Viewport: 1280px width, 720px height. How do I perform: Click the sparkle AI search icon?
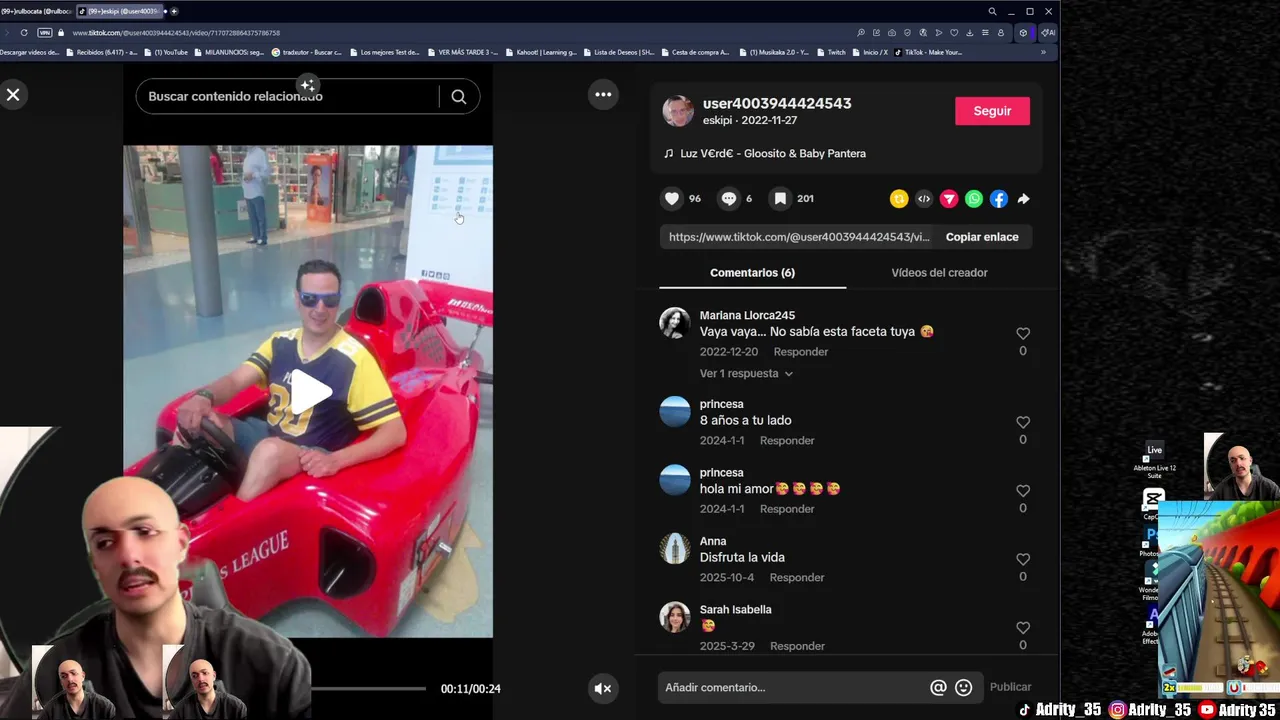coord(308,85)
